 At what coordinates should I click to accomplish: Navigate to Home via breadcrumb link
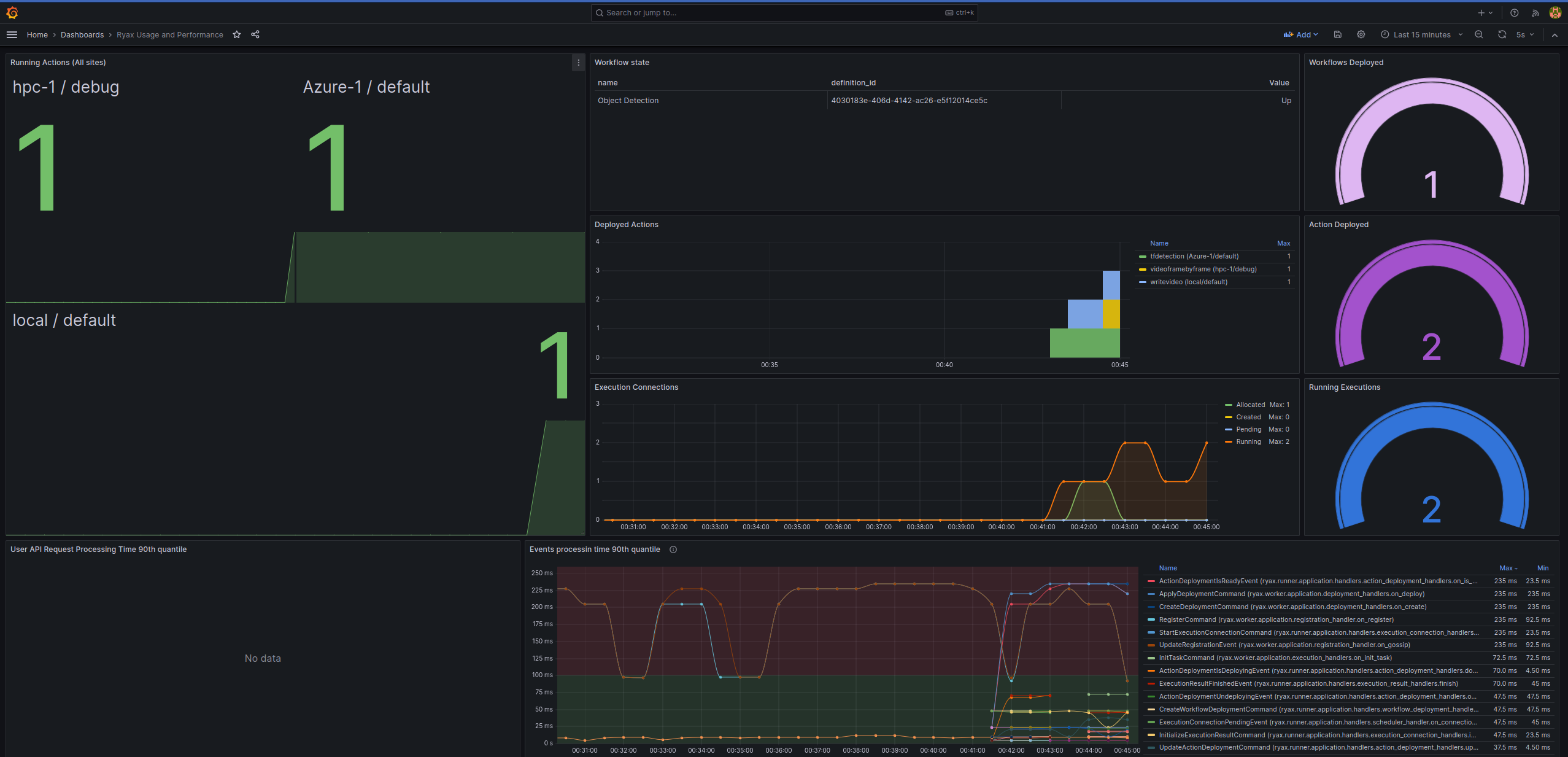pos(37,35)
